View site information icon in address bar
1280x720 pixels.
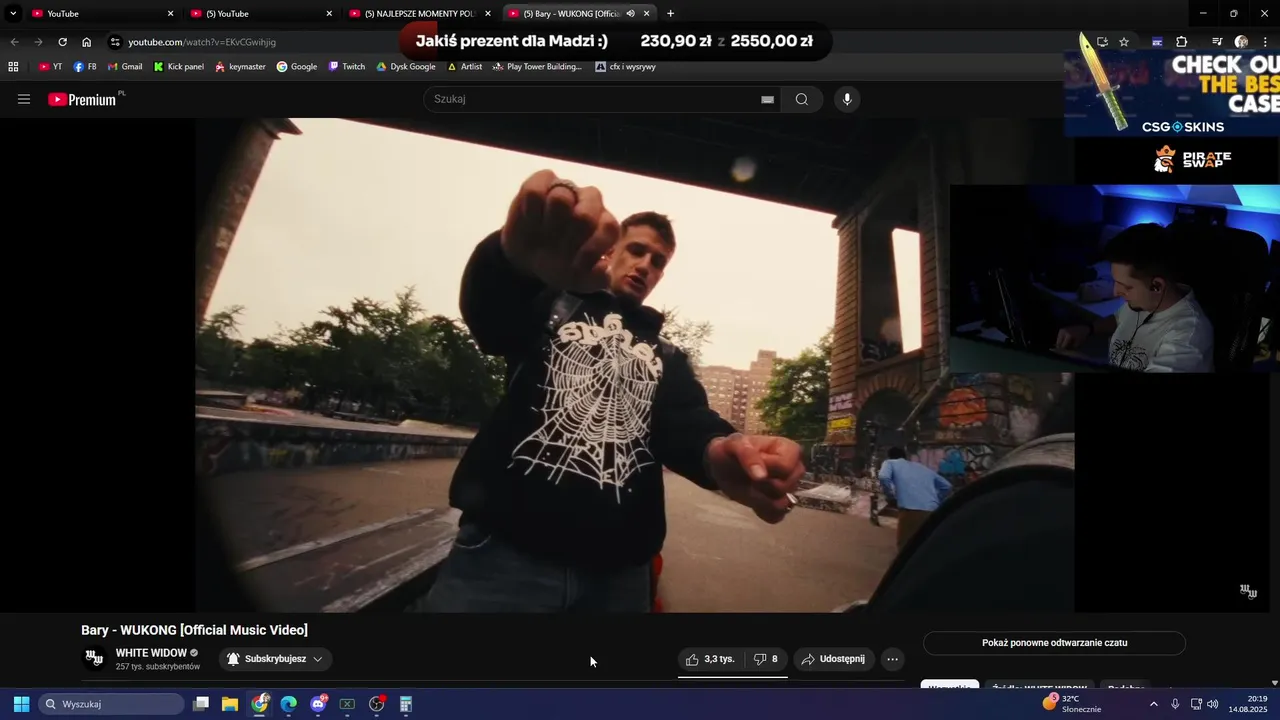pos(115,42)
